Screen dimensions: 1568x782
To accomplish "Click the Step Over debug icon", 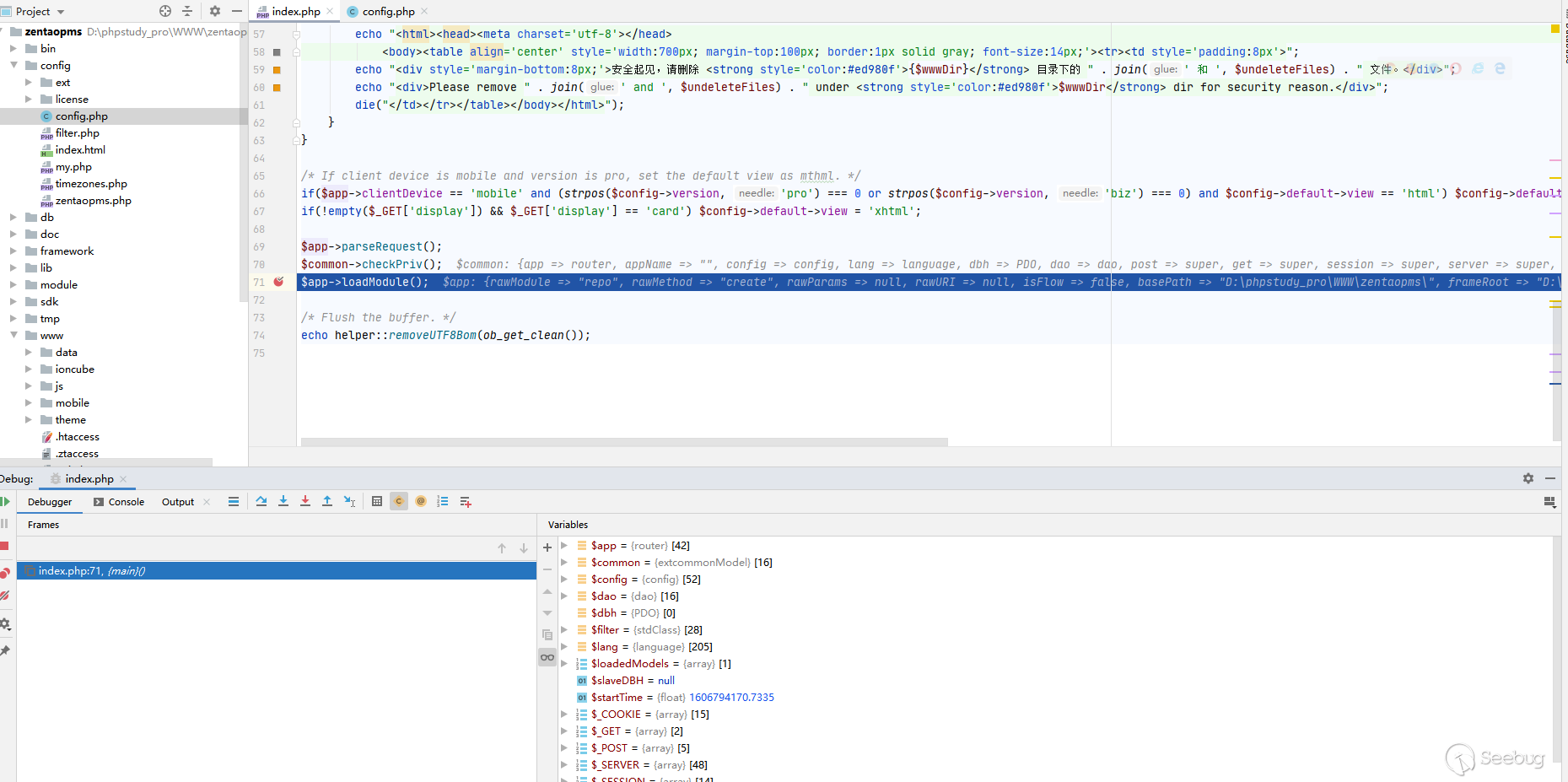I will point(261,501).
